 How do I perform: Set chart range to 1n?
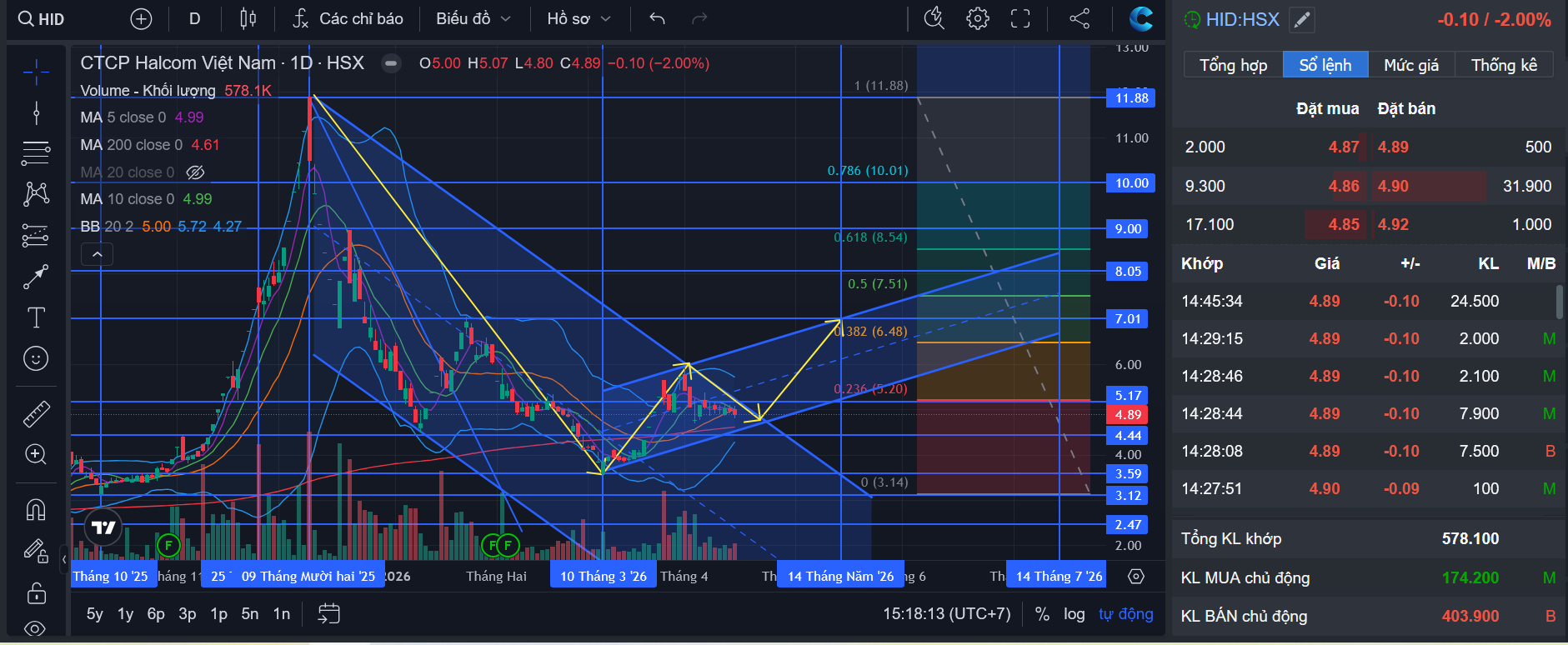[282, 614]
